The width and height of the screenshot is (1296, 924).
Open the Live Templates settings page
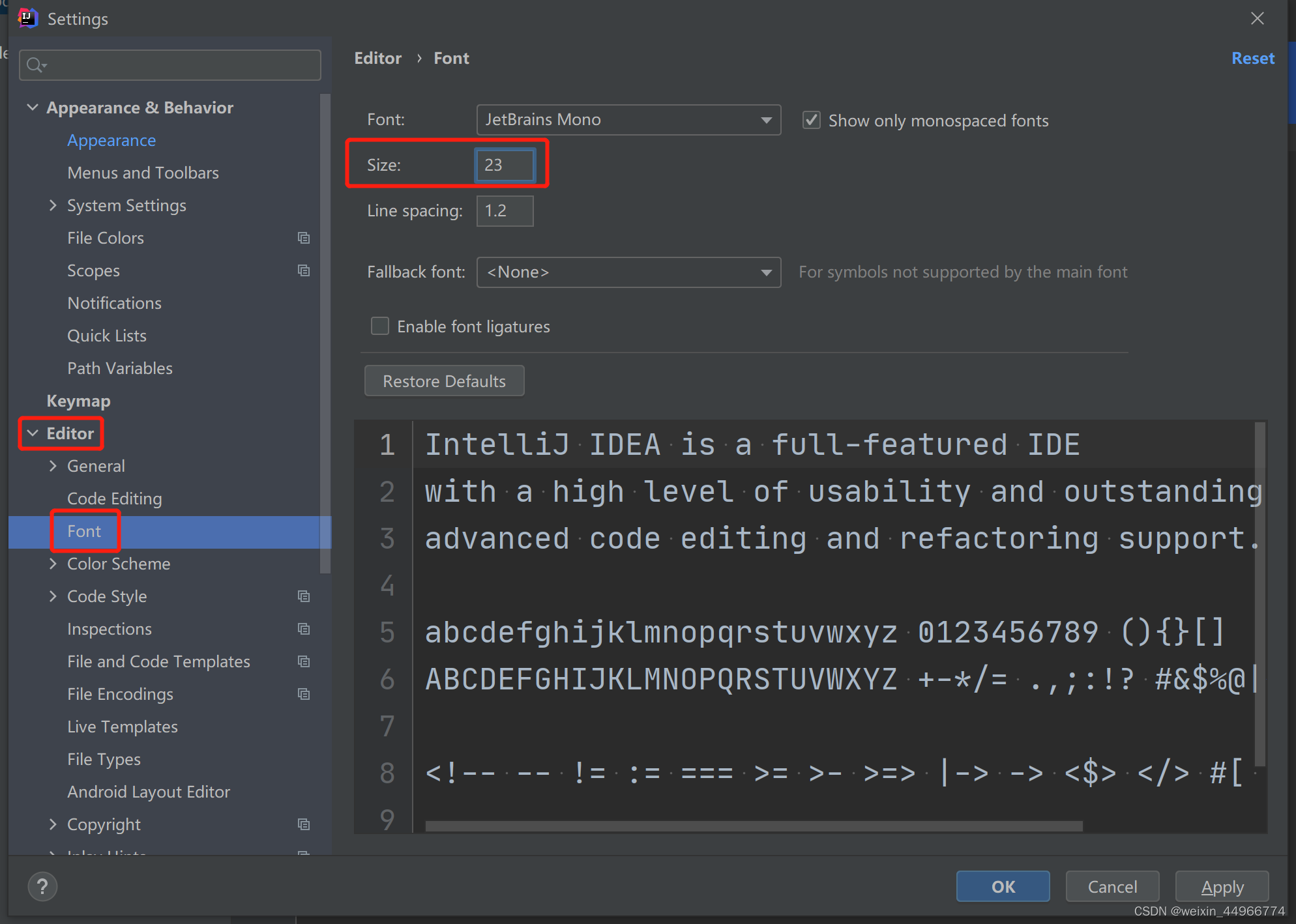point(122,727)
